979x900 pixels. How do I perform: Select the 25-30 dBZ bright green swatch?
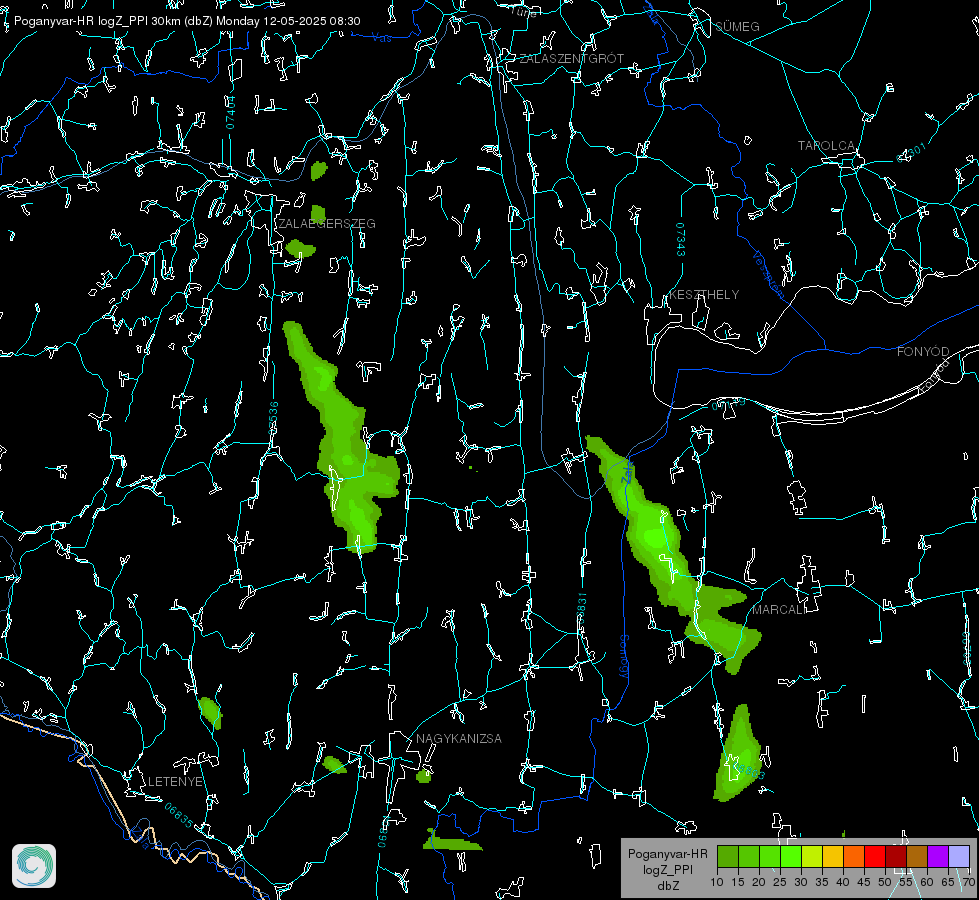tap(791, 857)
